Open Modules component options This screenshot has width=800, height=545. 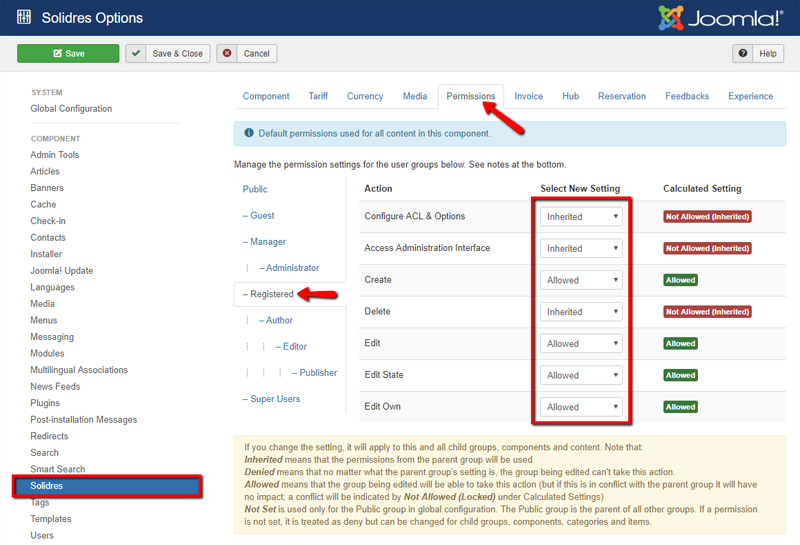(47, 353)
